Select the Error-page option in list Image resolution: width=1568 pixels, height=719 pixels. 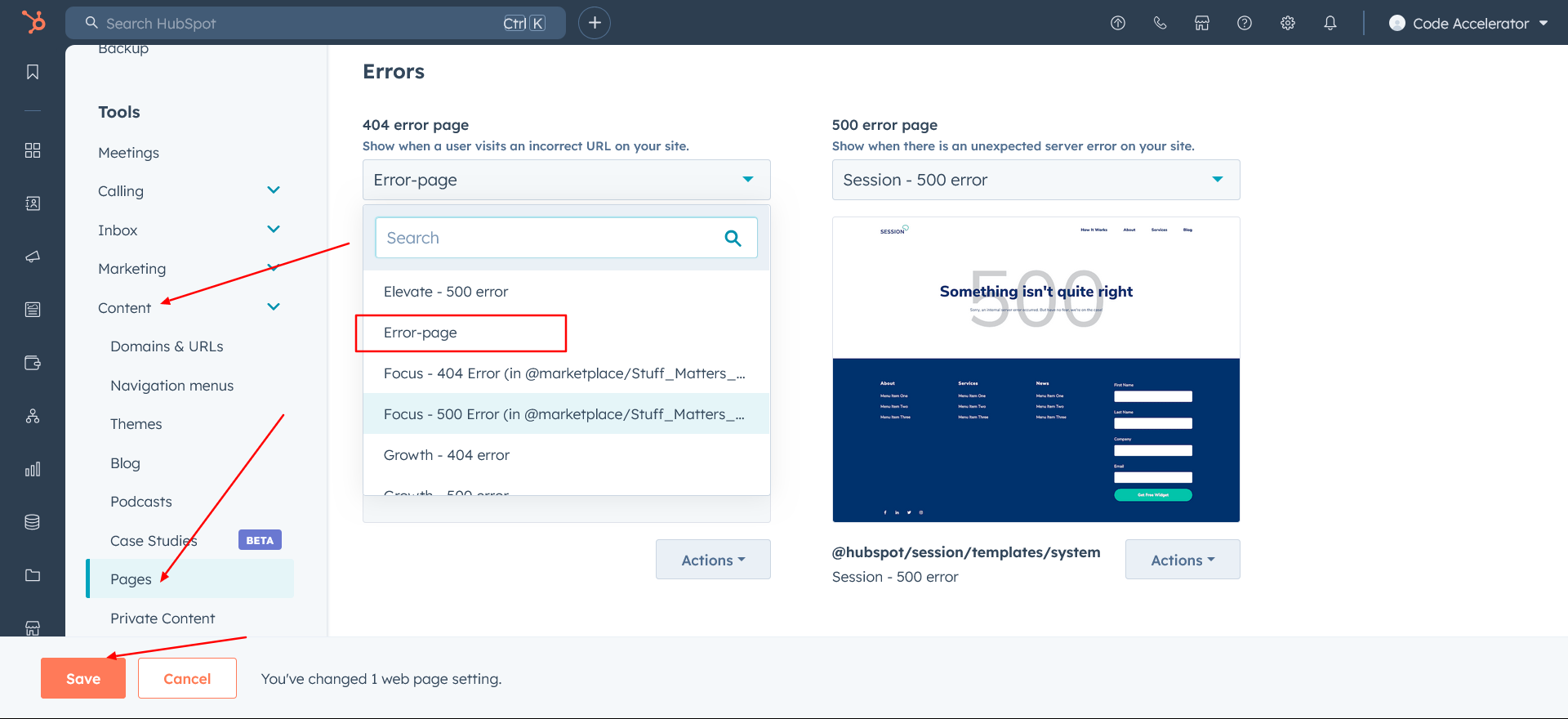point(421,333)
